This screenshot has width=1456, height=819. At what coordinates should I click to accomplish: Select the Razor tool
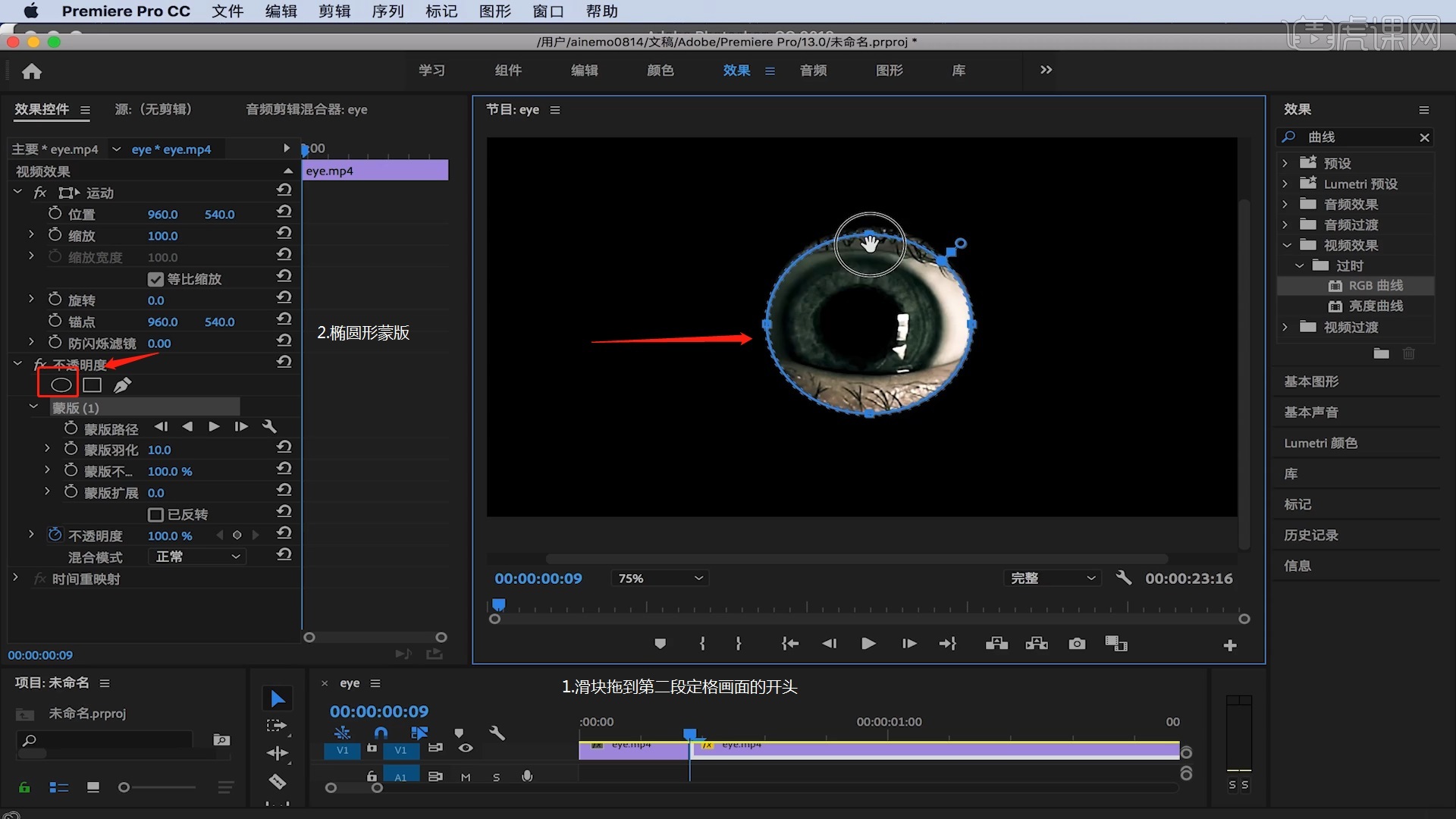point(278,781)
